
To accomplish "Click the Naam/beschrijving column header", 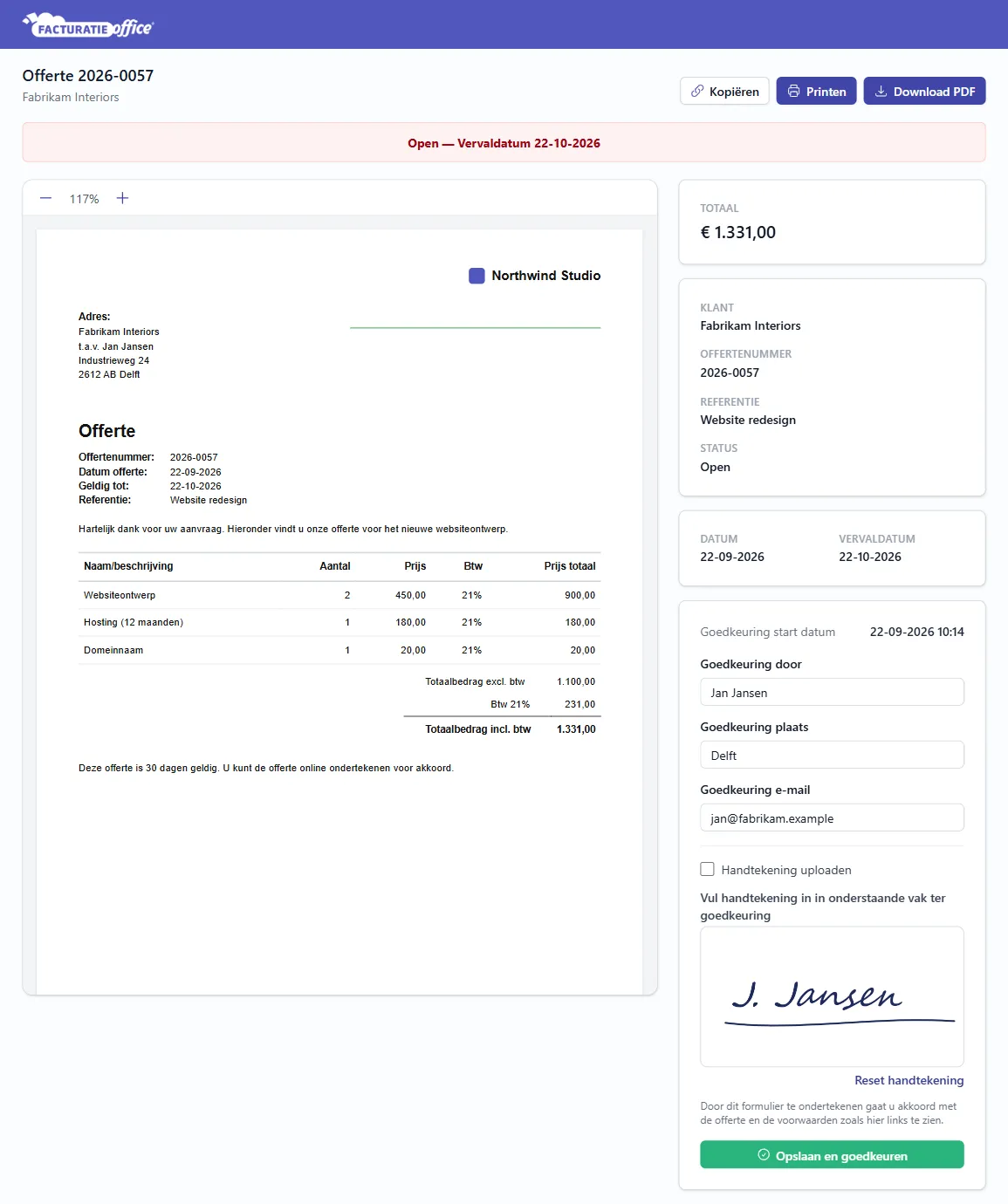I will point(128,566).
